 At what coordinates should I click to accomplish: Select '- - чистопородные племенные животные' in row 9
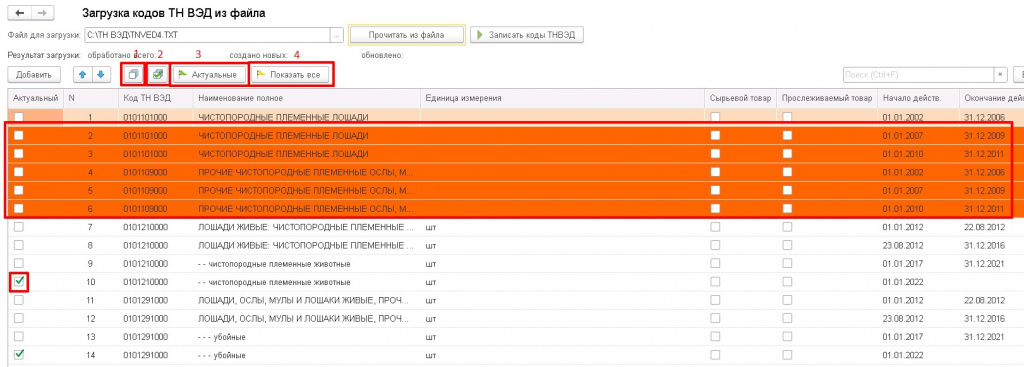[x=274, y=264]
